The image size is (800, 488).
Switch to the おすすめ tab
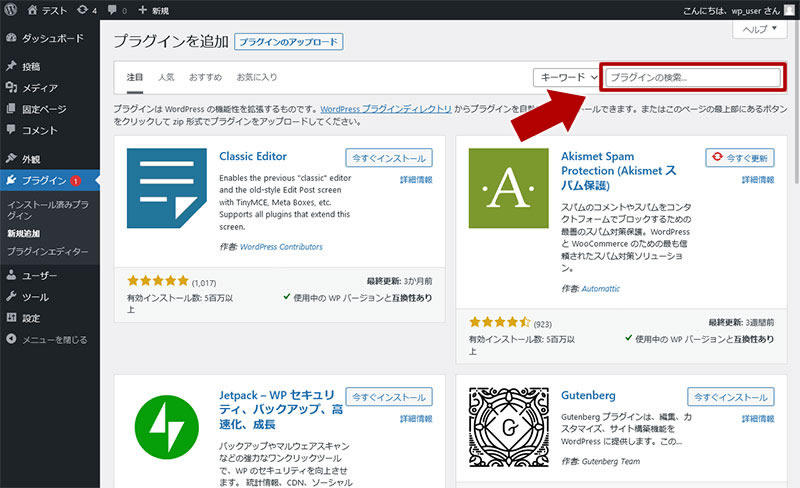click(x=205, y=77)
